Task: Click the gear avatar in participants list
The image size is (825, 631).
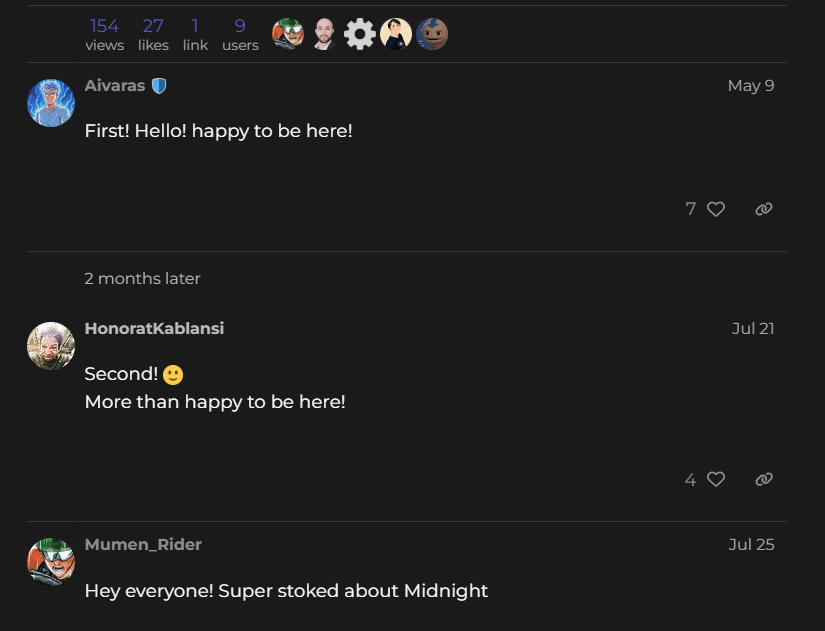Action: [360, 34]
